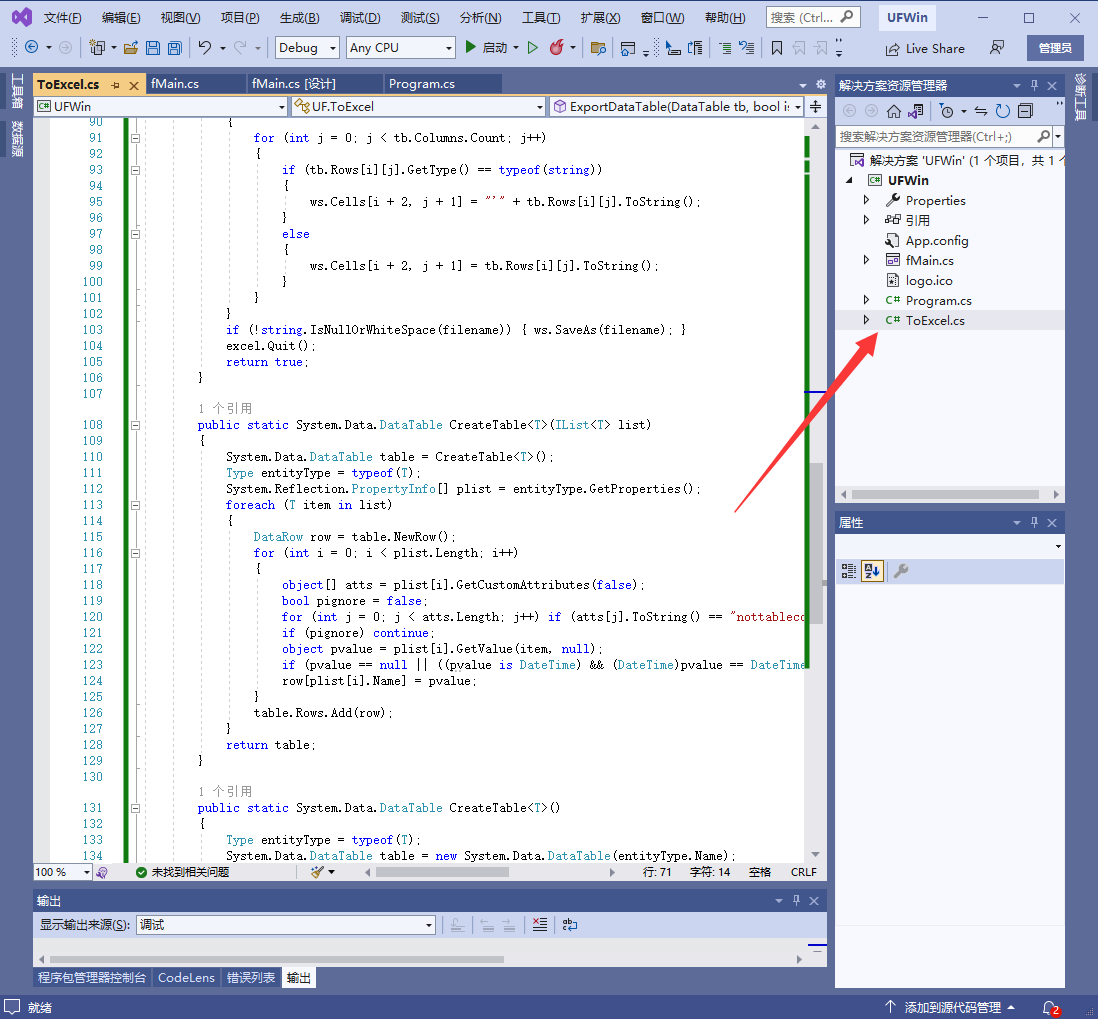Click the split editor icon above scrollbar
The image size is (1098, 1019).
tap(815, 106)
